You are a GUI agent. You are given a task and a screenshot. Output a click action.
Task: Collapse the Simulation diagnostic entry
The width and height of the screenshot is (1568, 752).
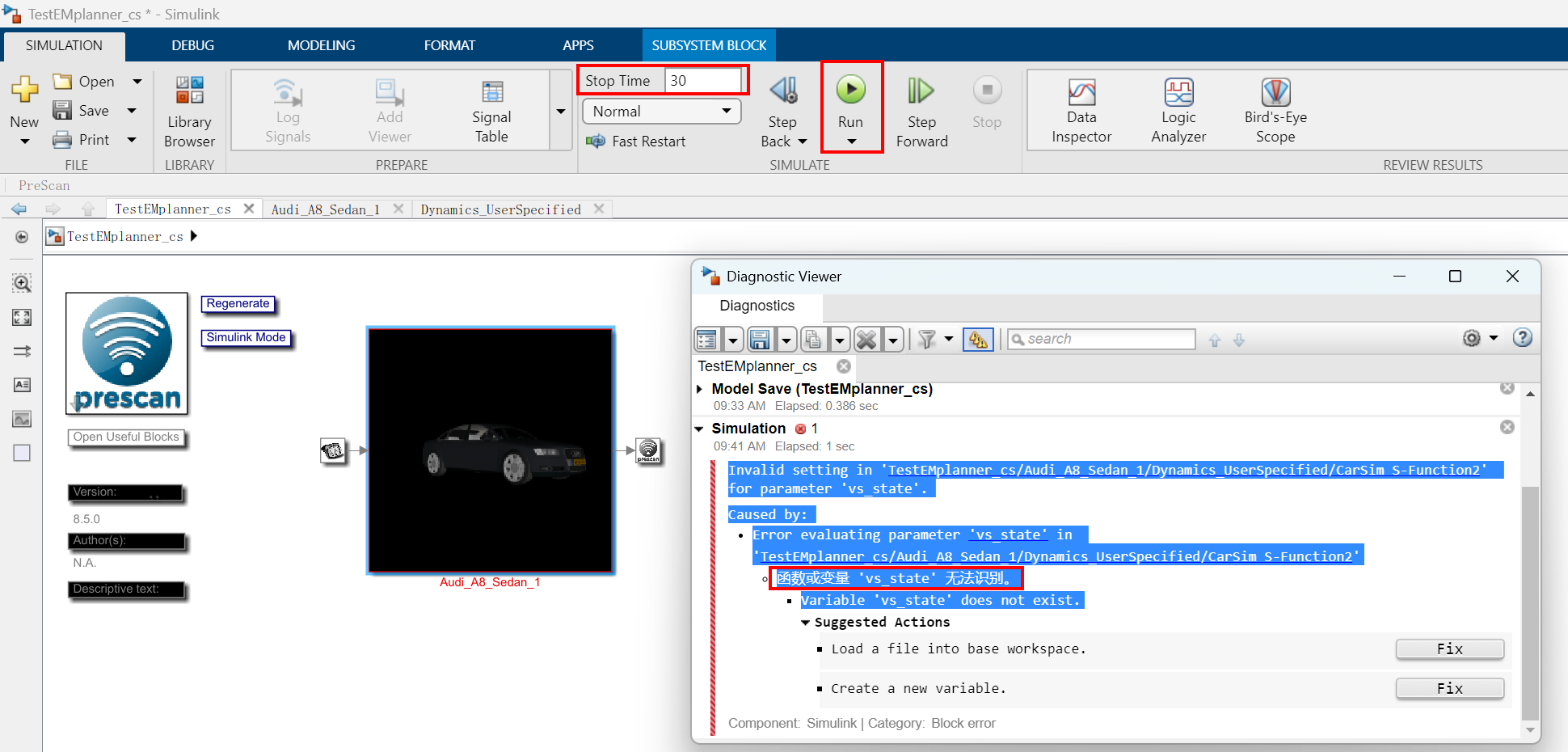point(699,429)
